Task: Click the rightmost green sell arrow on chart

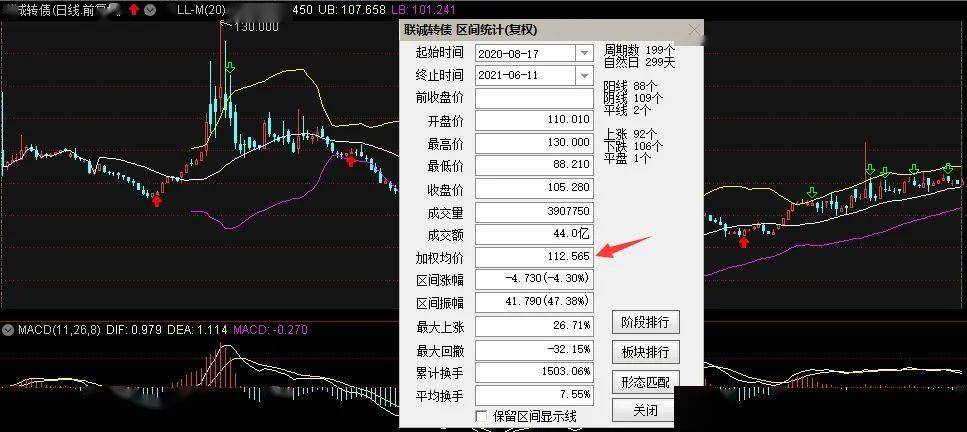Action: pos(949,169)
